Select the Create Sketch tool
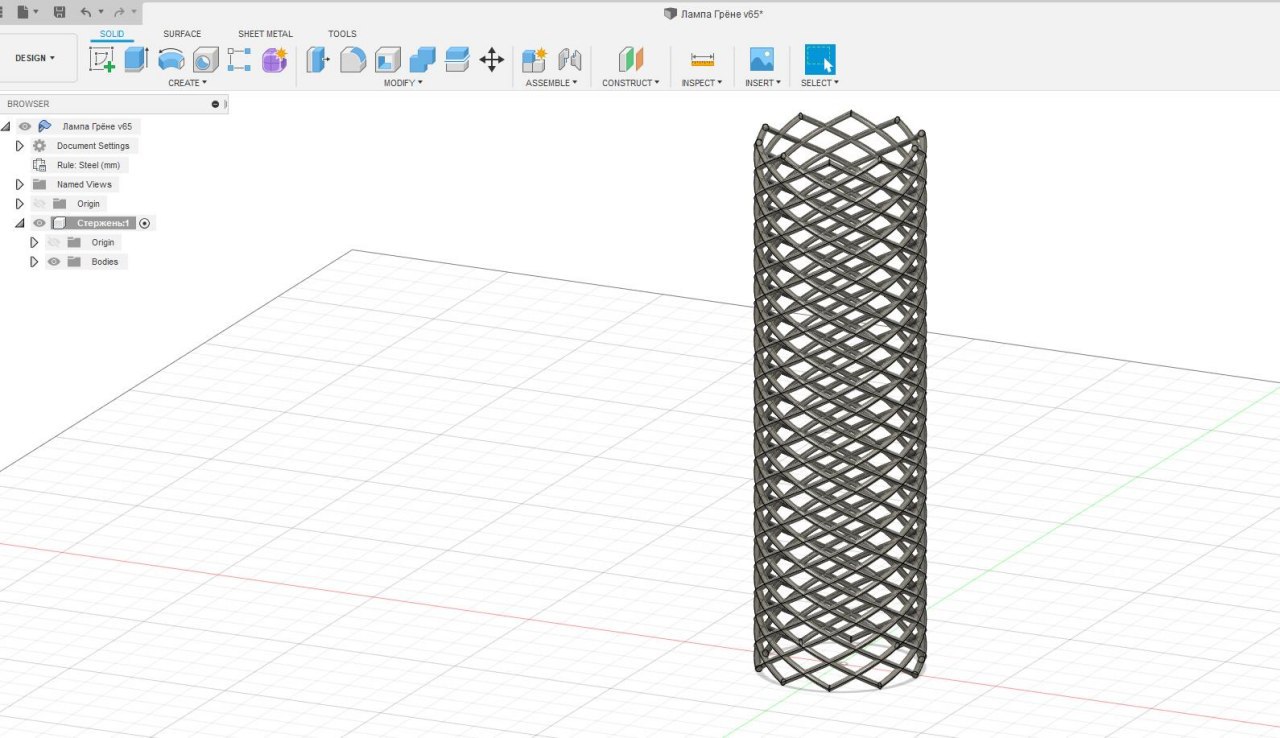This screenshot has height=738, width=1280. [x=102, y=60]
